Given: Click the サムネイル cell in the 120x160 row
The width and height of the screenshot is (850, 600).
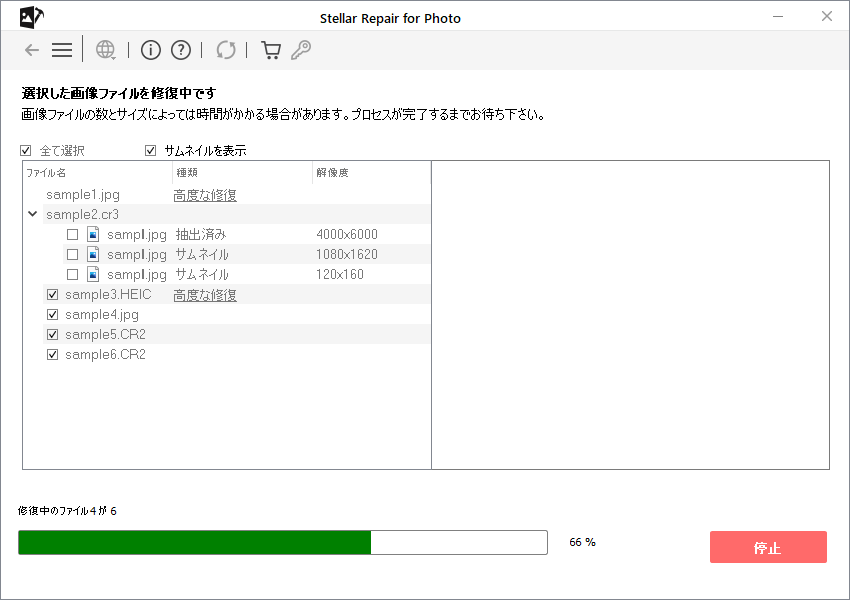Looking at the screenshot, I should click(x=202, y=274).
